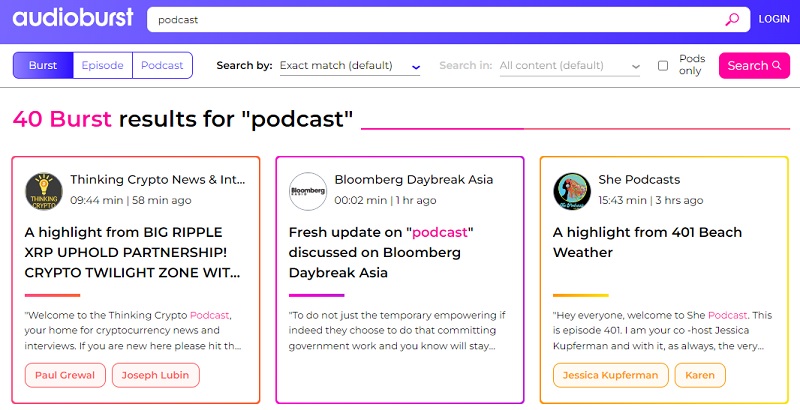This screenshot has width=800, height=410.
Task: Select the Jessica Kupferman tag
Action: [611, 375]
